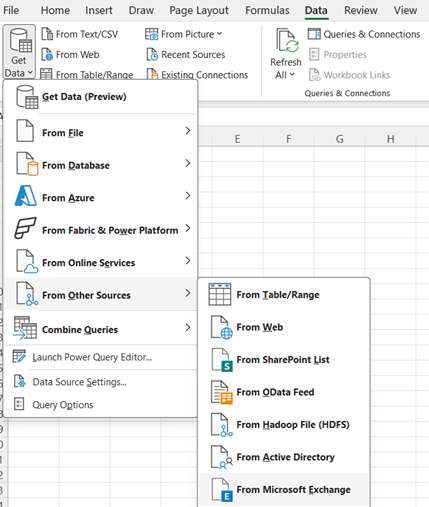Choose From Hadoop File (HDFS) entry

284,425
